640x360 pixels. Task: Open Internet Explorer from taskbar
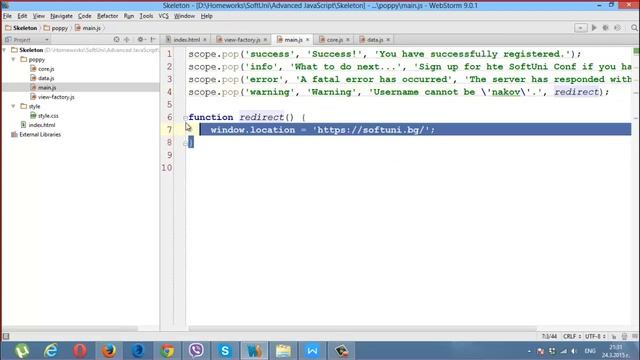(x=51, y=351)
